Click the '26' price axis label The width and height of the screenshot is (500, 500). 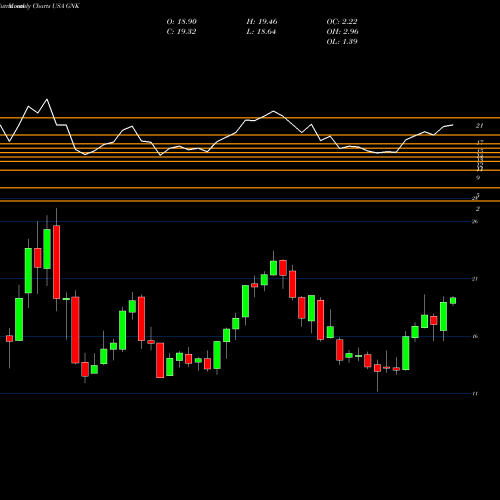click(x=475, y=221)
